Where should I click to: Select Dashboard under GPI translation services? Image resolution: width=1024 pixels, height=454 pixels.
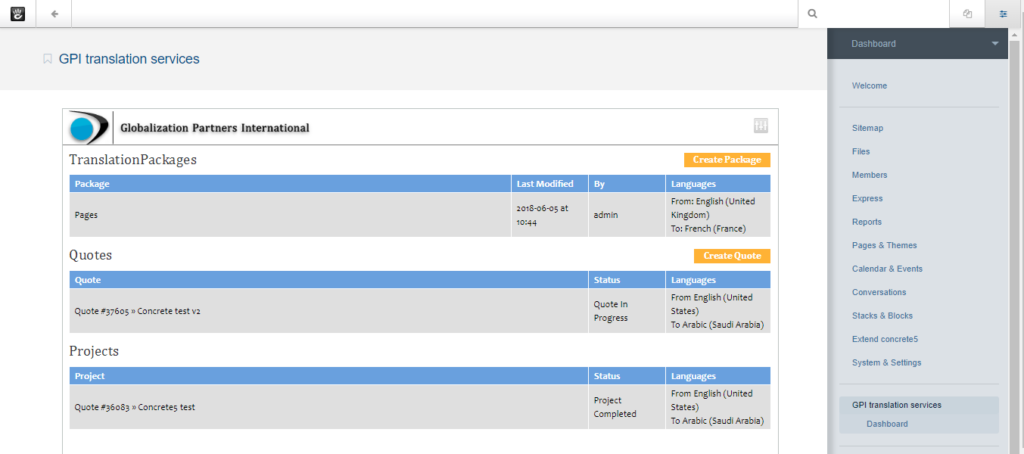[887, 424]
